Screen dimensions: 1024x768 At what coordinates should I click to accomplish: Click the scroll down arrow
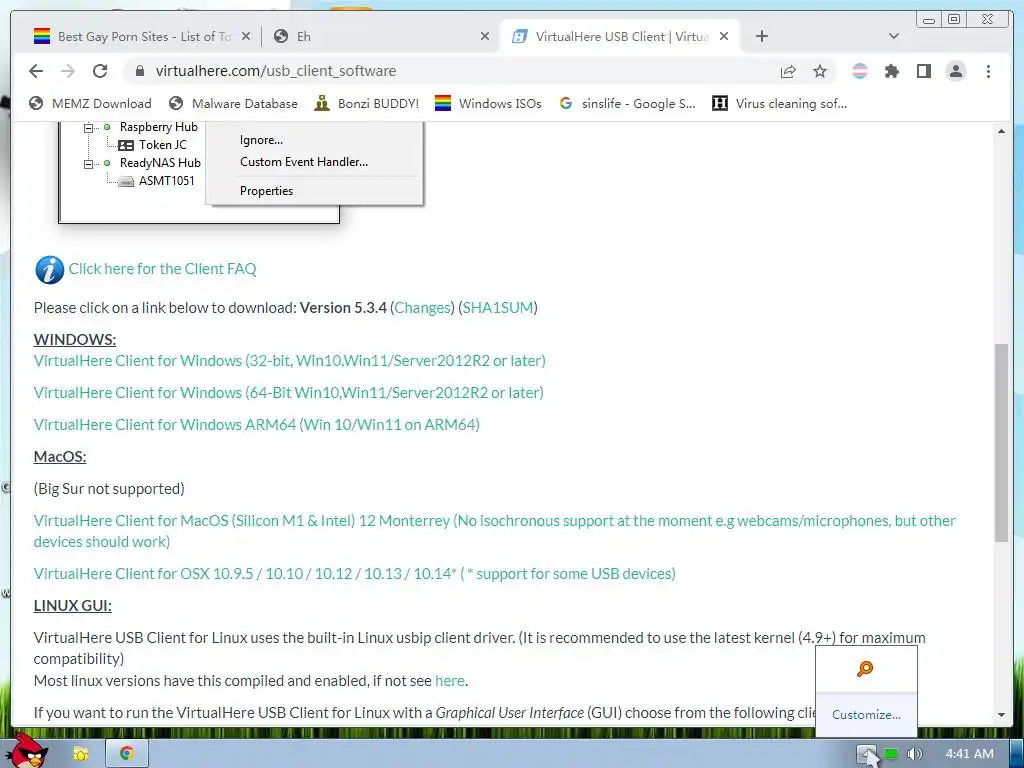click(x=1001, y=715)
